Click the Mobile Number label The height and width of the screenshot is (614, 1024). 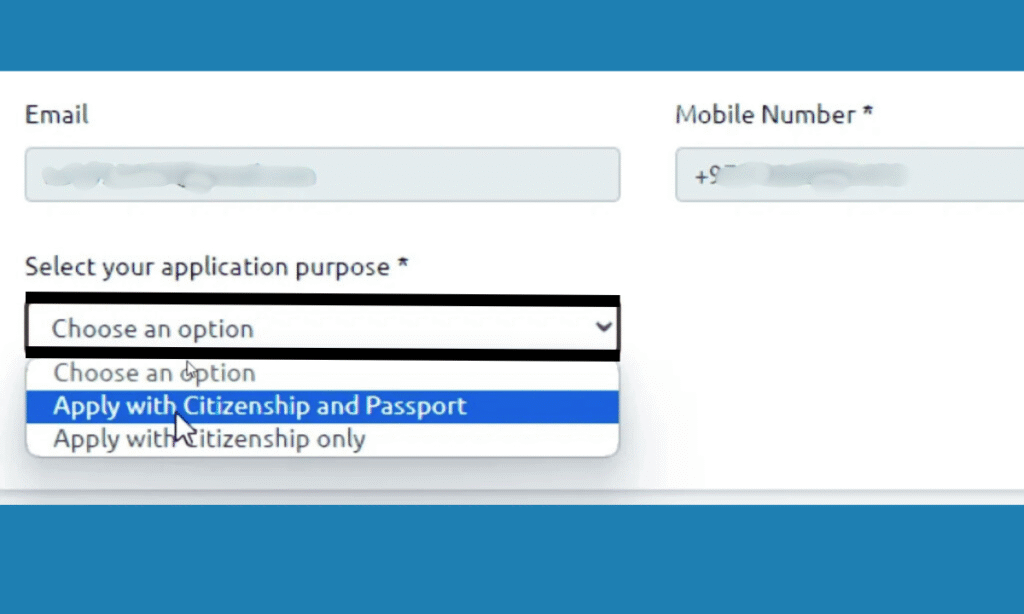tap(763, 114)
